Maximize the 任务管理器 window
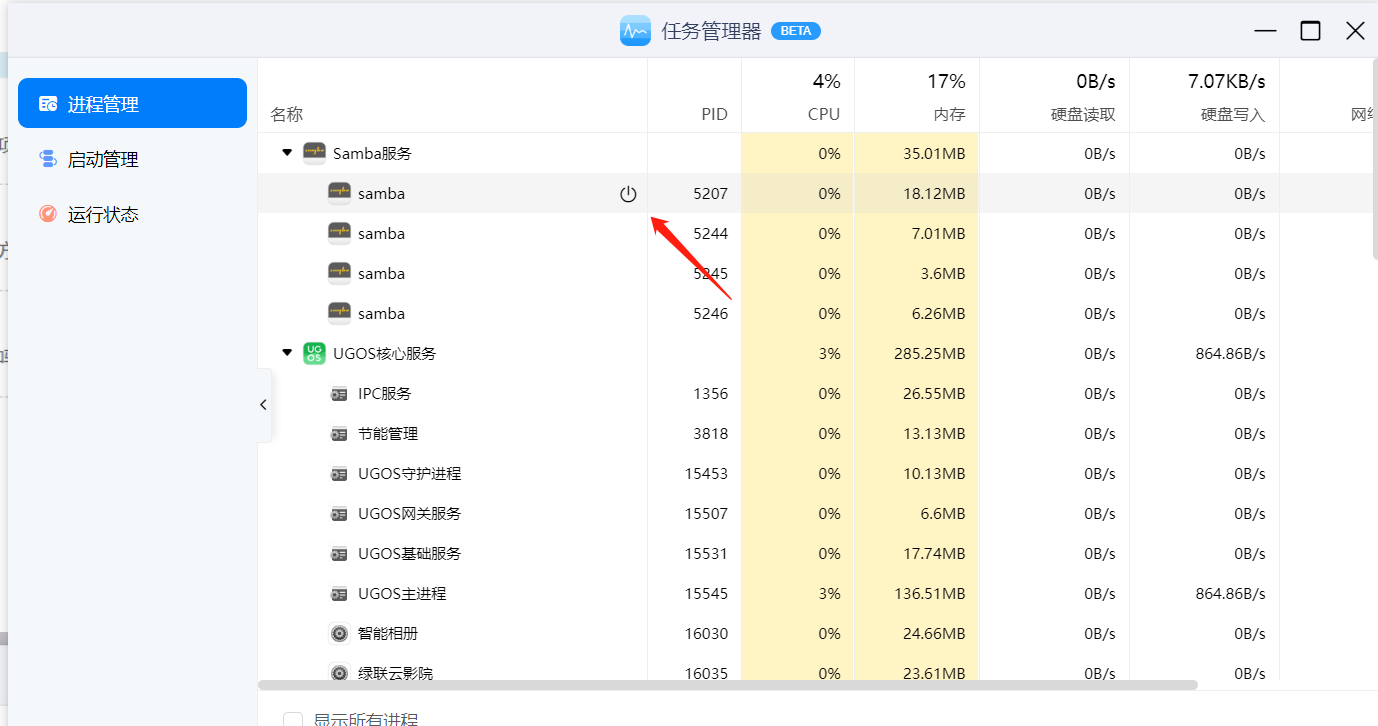The image size is (1378, 726). point(1310,31)
